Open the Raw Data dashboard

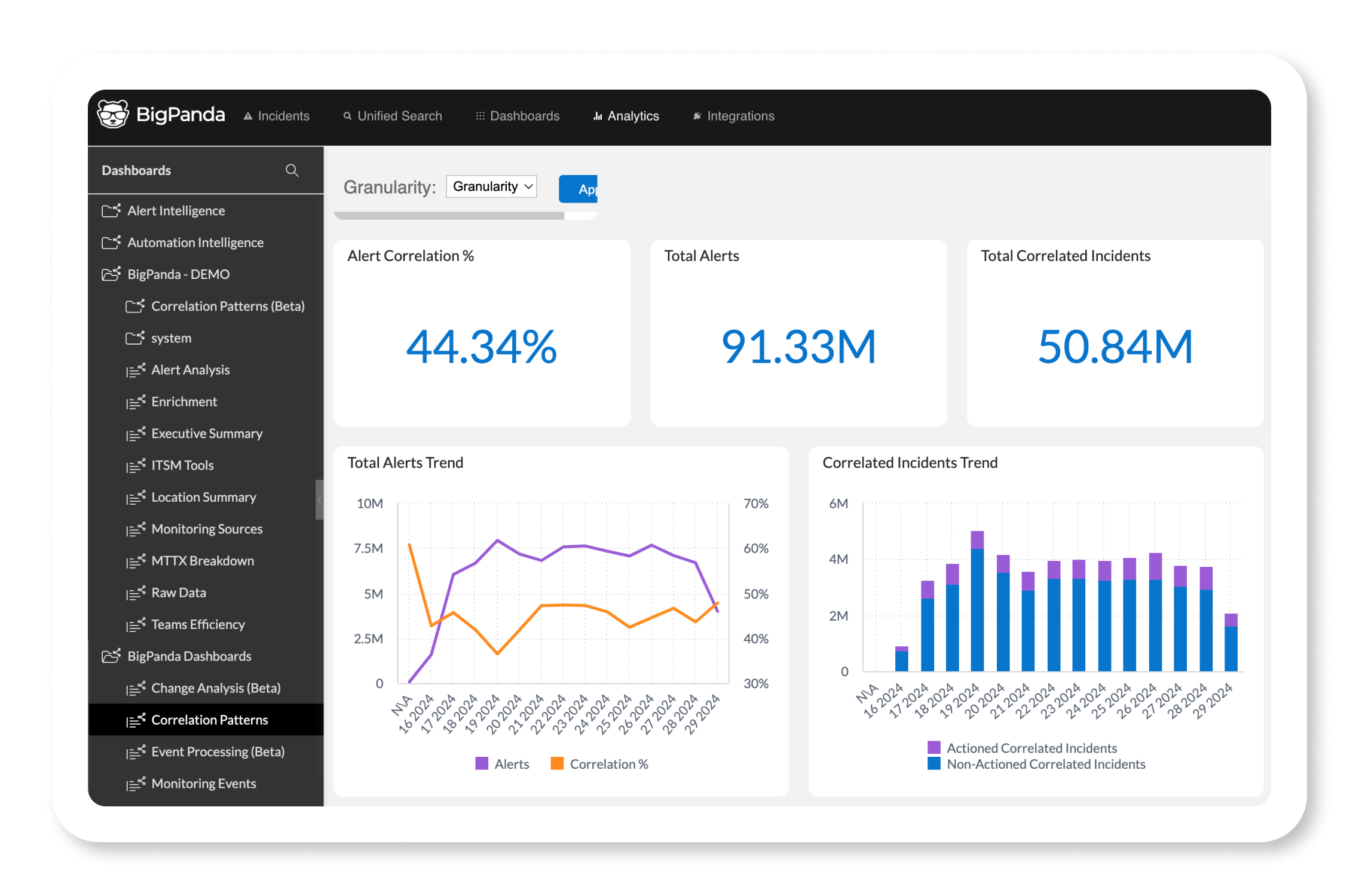(x=206, y=593)
